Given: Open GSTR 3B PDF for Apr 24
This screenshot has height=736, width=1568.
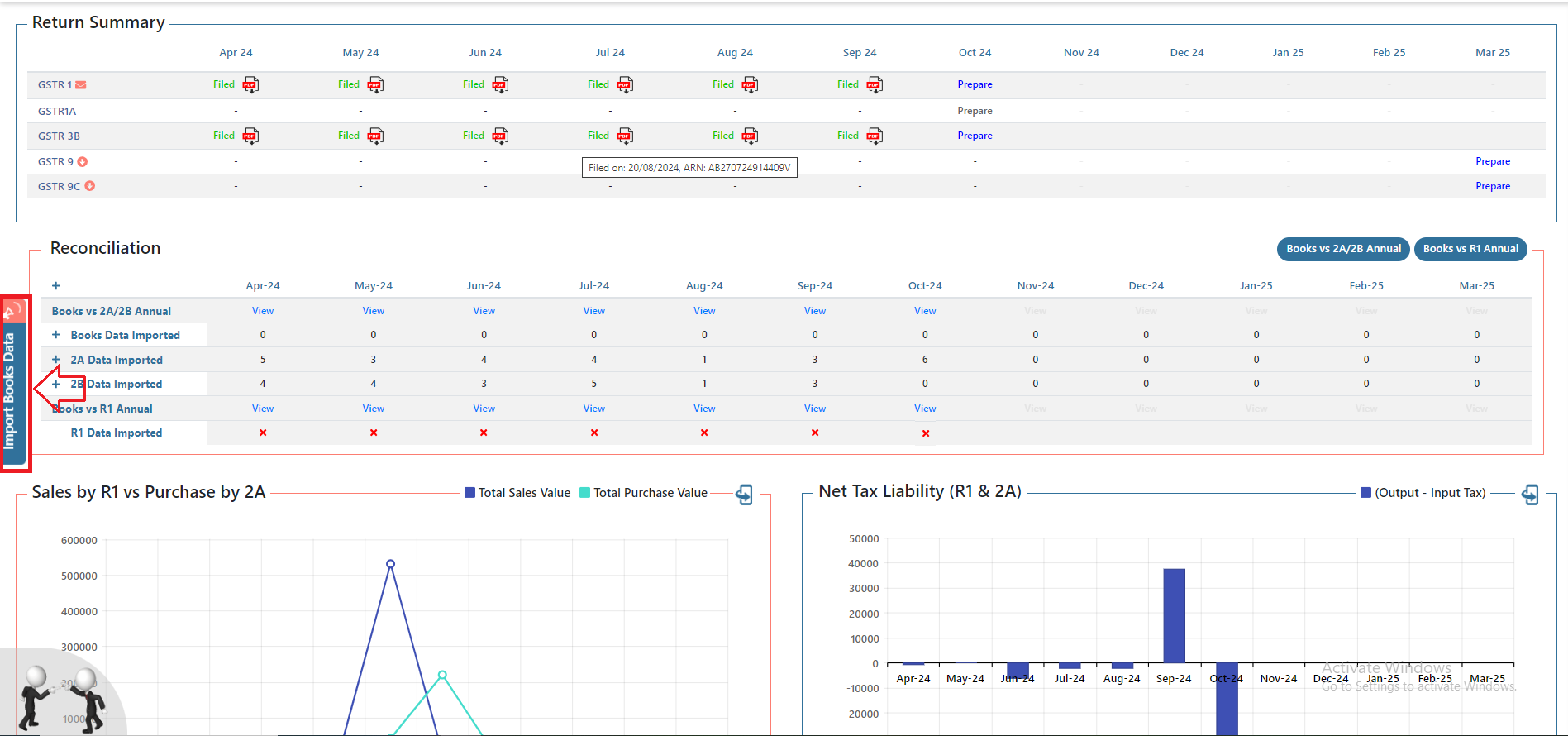Looking at the screenshot, I should point(250,136).
